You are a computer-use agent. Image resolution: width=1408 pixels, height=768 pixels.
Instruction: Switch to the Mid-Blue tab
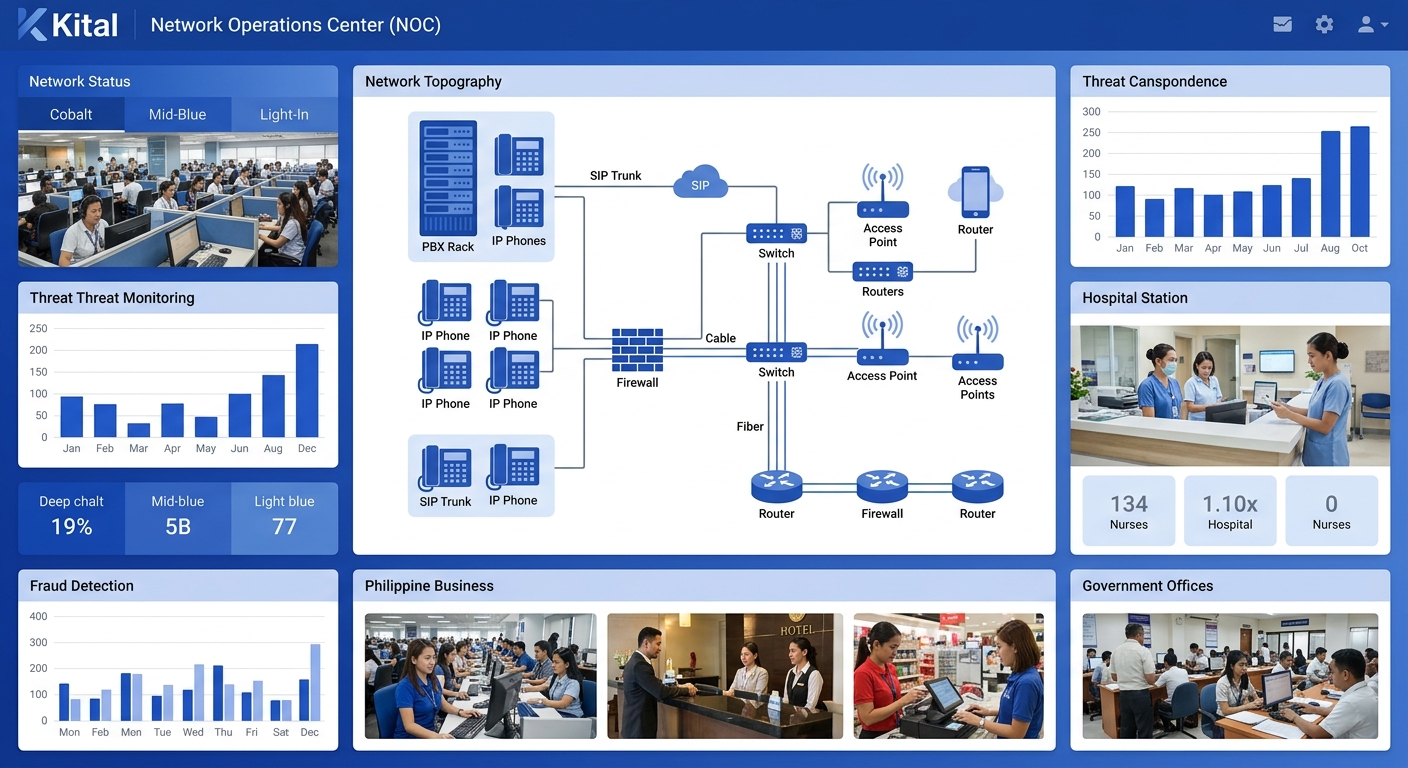178,114
